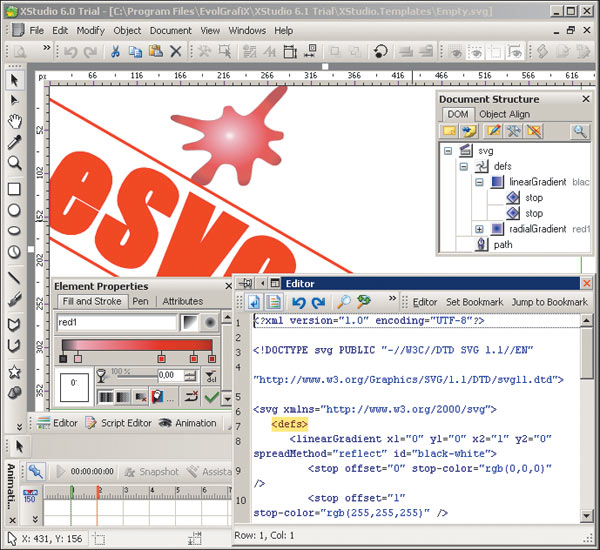The image size is (600, 550).
Task: Click the scissors cut icon
Action: [117, 52]
